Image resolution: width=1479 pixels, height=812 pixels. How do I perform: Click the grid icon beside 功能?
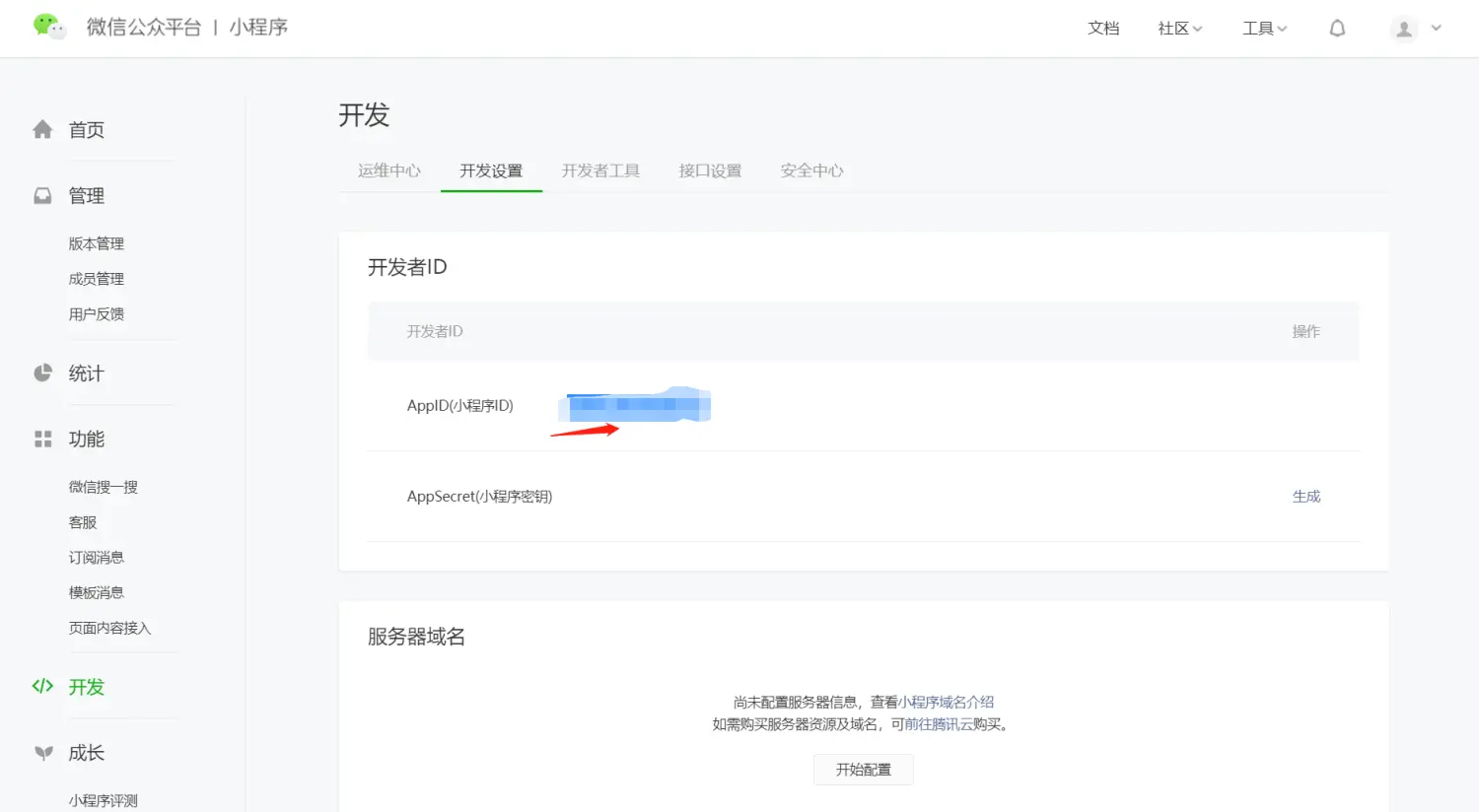[42, 439]
